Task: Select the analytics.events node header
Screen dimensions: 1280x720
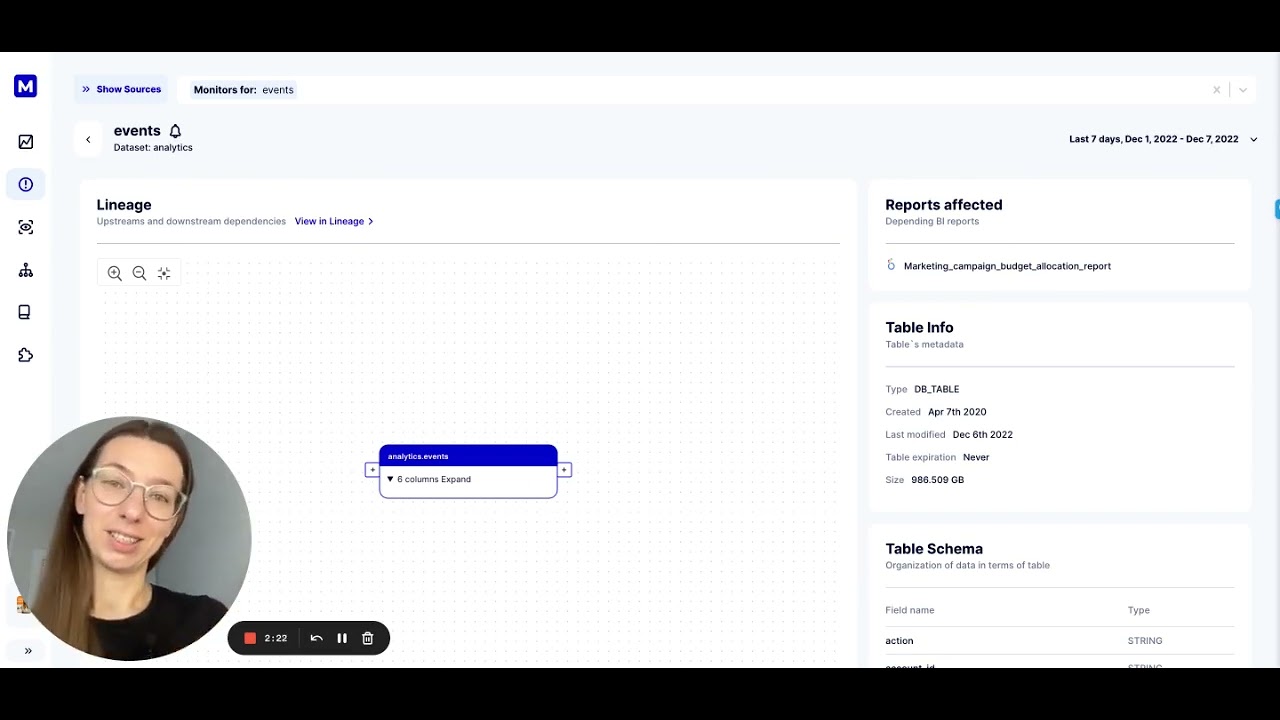Action: coord(468,456)
